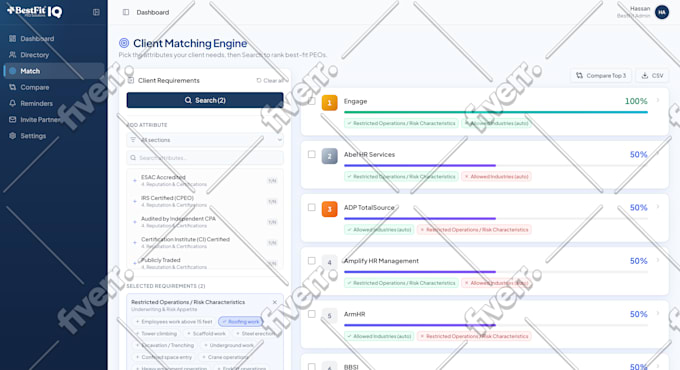Expand the Amplify HR Management result chevron
Screen dimensions: 680x370
coord(658,260)
